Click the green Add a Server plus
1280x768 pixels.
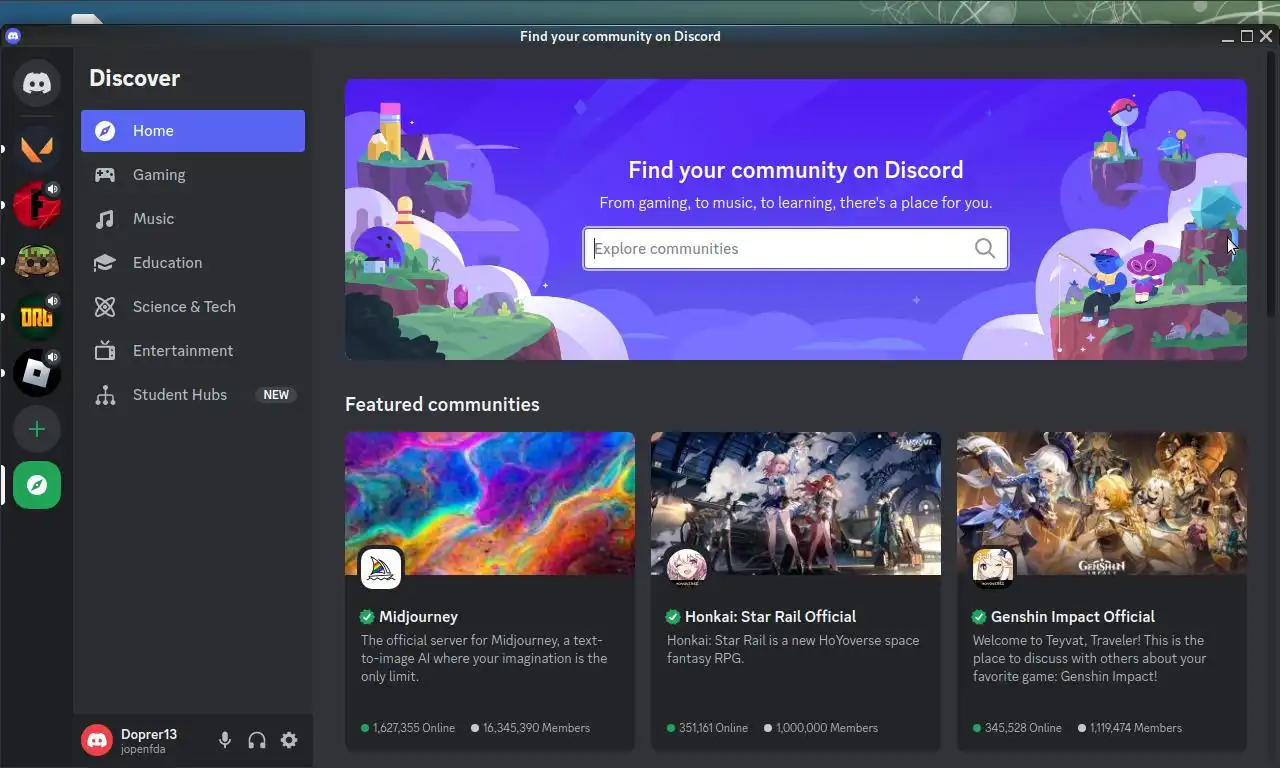(37, 429)
